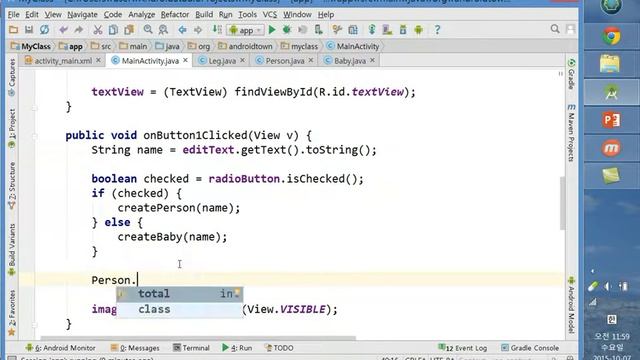
Task: Click the Cut scissors icon
Action: coord(98,30)
